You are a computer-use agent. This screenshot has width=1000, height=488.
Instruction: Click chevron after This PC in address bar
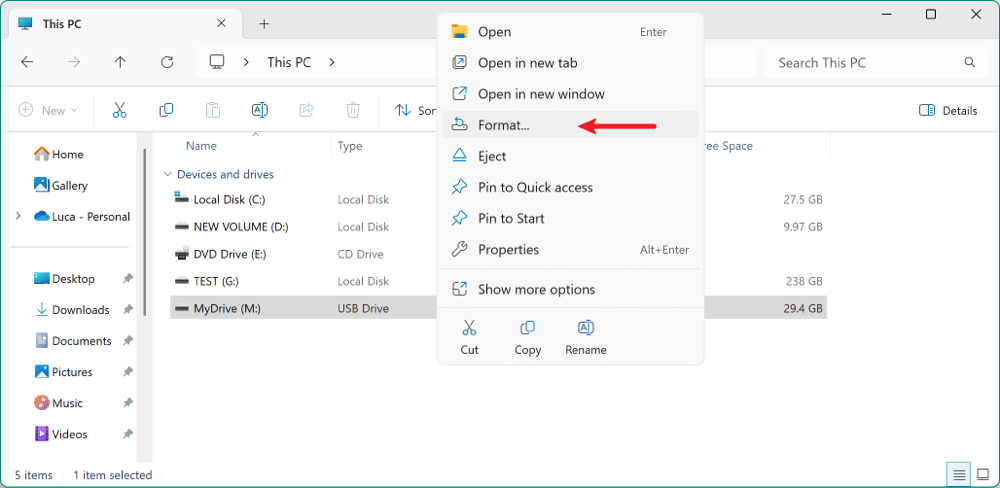[x=331, y=63]
